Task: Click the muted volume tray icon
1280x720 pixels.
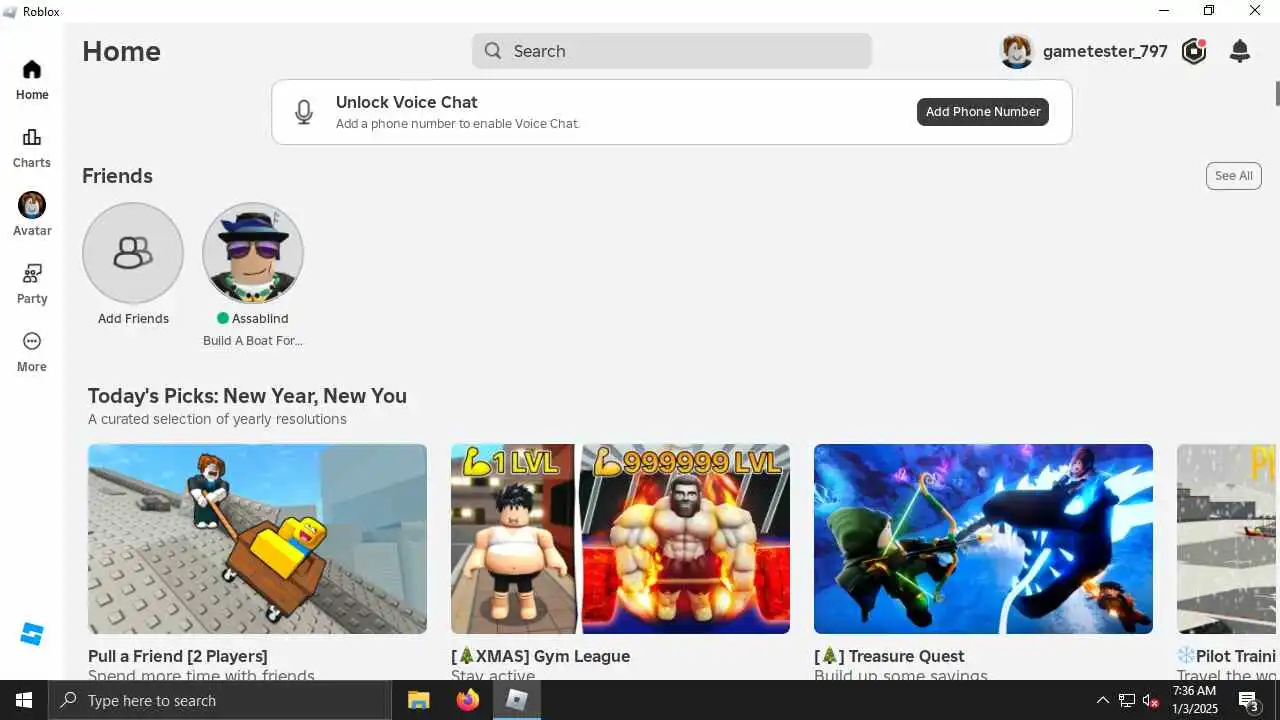Action: pyautogui.click(x=1151, y=700)
